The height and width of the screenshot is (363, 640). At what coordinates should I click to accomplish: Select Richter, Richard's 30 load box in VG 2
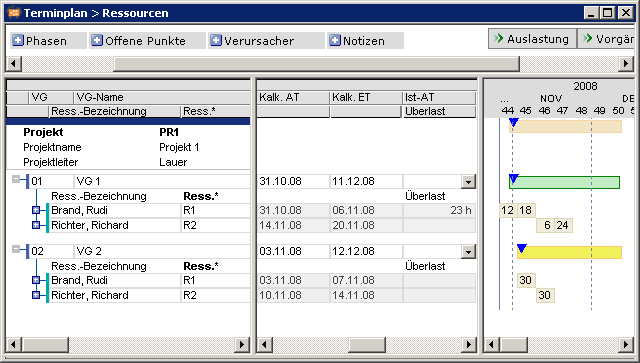[x=545, y=295]
